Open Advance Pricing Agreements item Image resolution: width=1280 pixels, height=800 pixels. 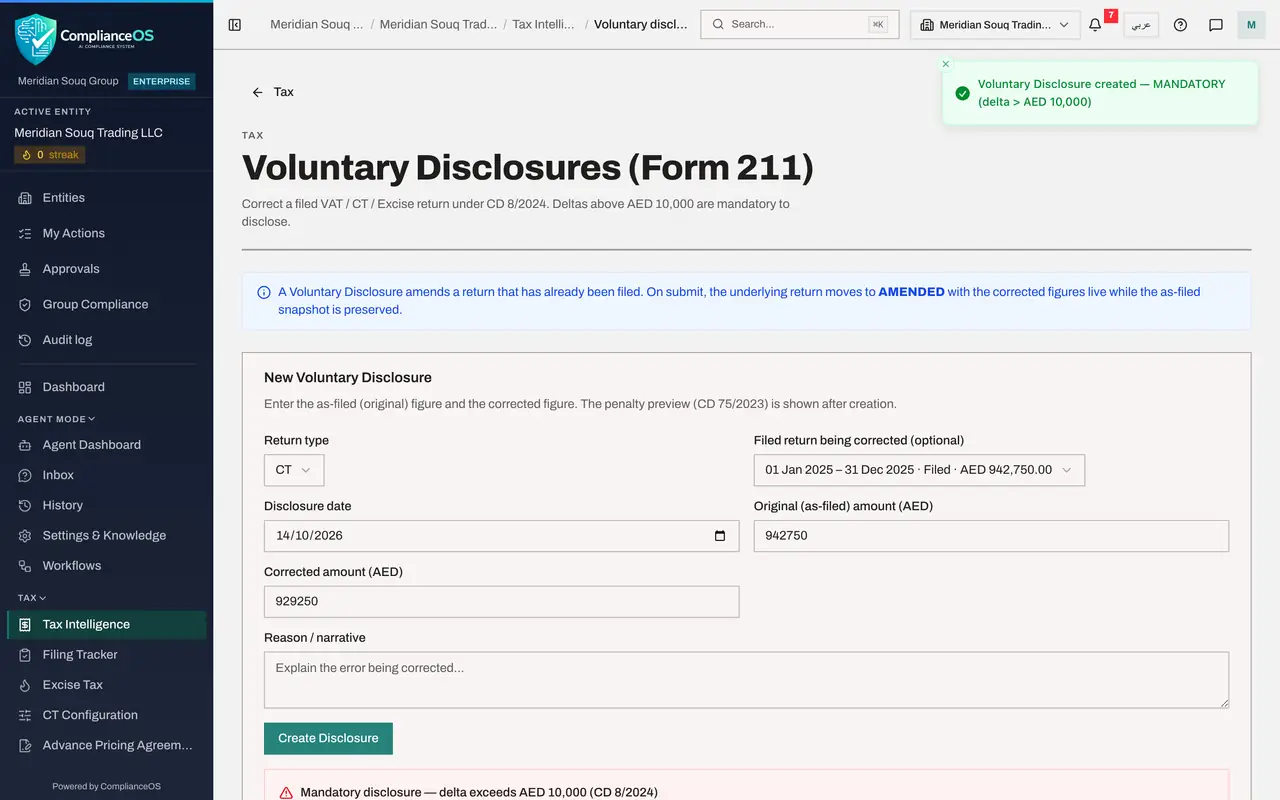point(106,745)
